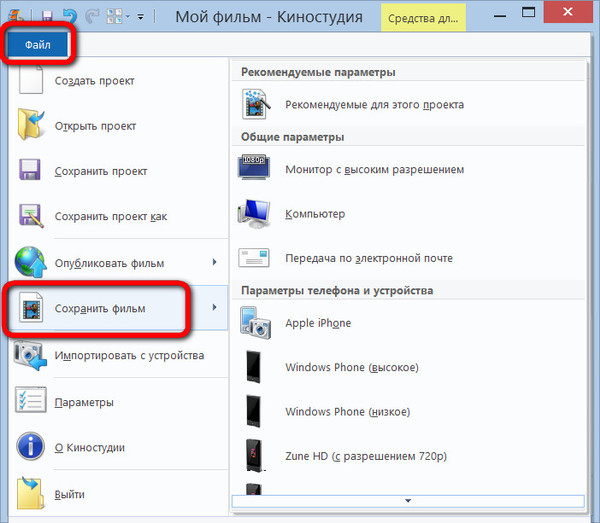Expand the Сохранить фильм submenu arrow
Image resolution: width=600 pixels, height=523 pixels.
coord(214,307)
